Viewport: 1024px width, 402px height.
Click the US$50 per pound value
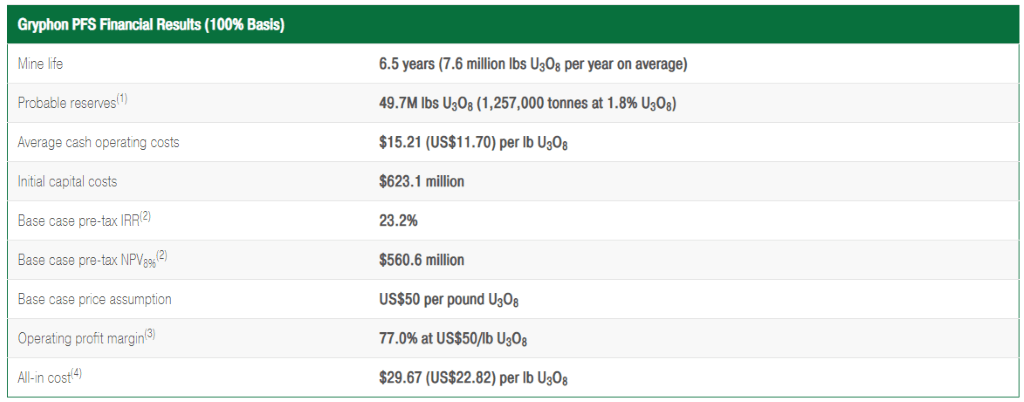pyautogui.click(x=449, y=300)
